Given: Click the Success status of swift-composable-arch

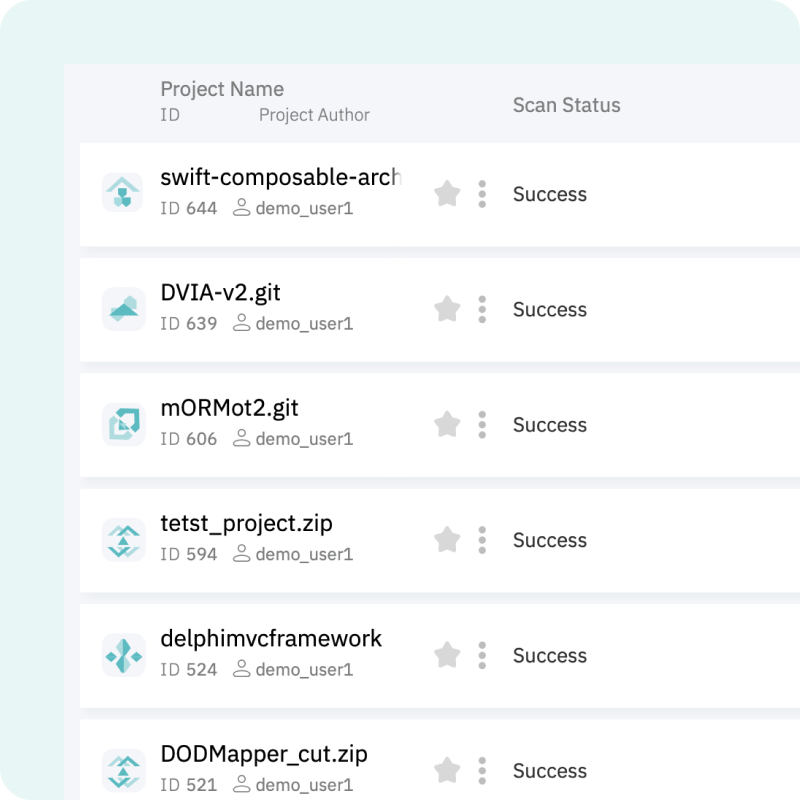Looking at the screenshot, I should point(549,194).
